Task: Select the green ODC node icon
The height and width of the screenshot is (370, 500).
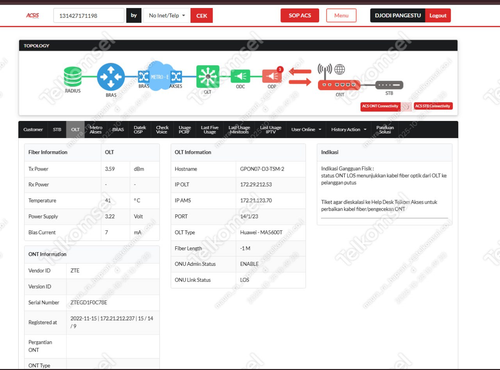Action: (x=240, y=76)
